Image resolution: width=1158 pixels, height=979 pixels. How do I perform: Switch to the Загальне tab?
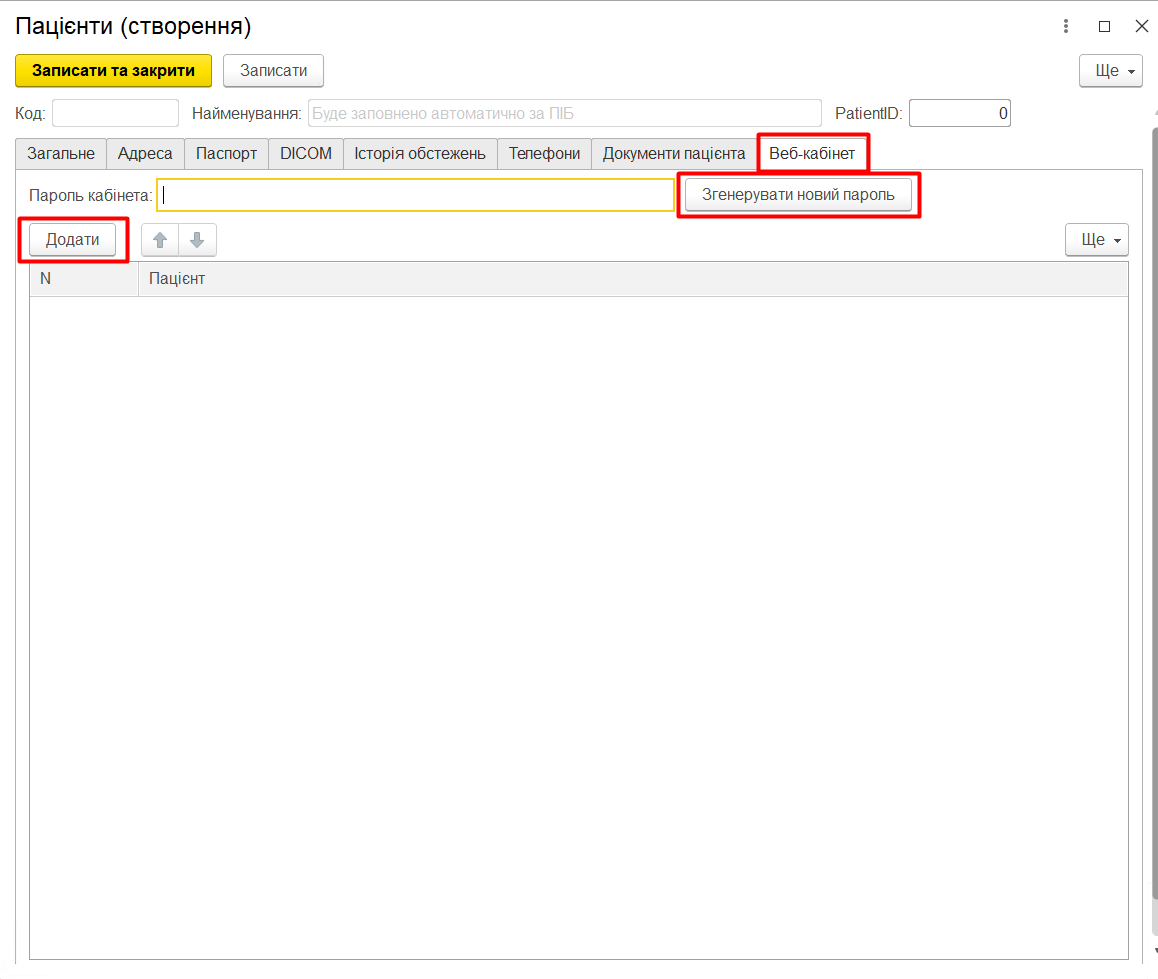click(x=61, y=154)
